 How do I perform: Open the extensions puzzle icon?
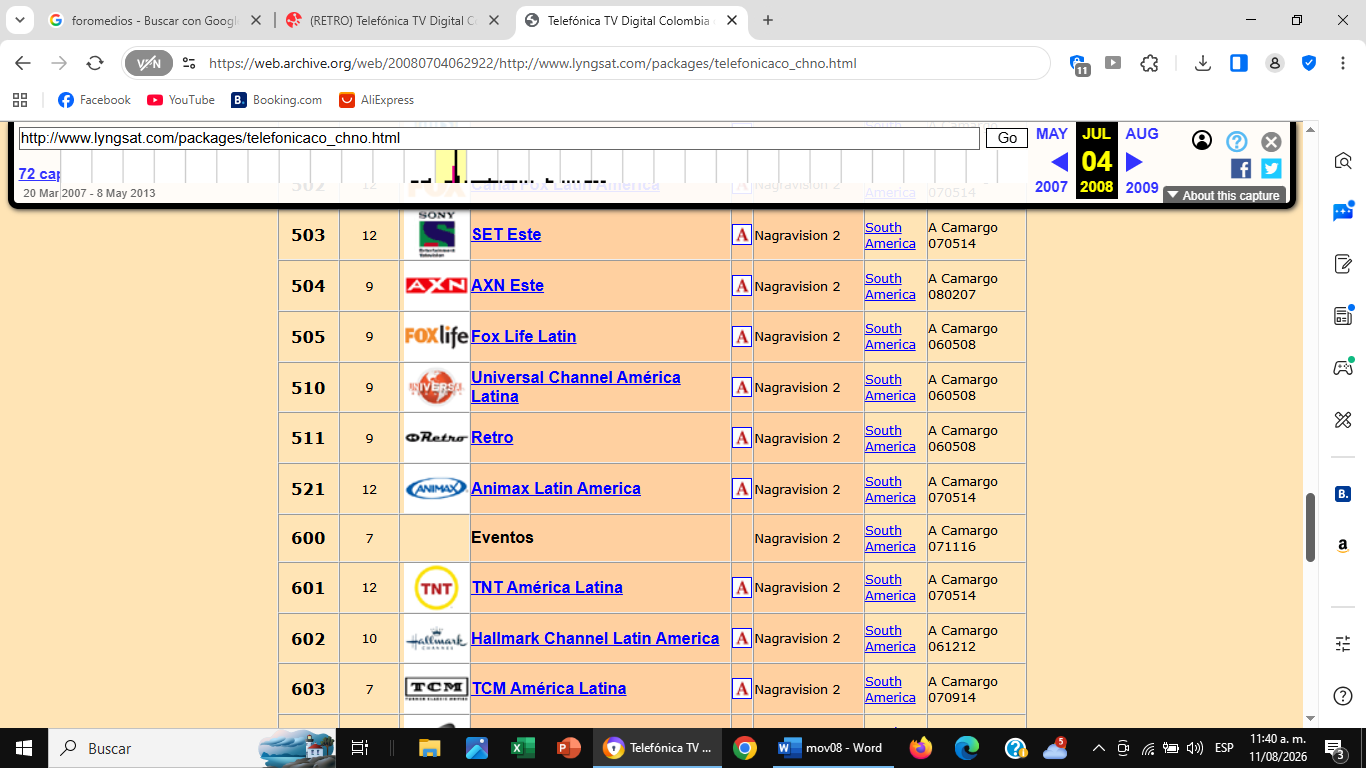coord(1149,63)
